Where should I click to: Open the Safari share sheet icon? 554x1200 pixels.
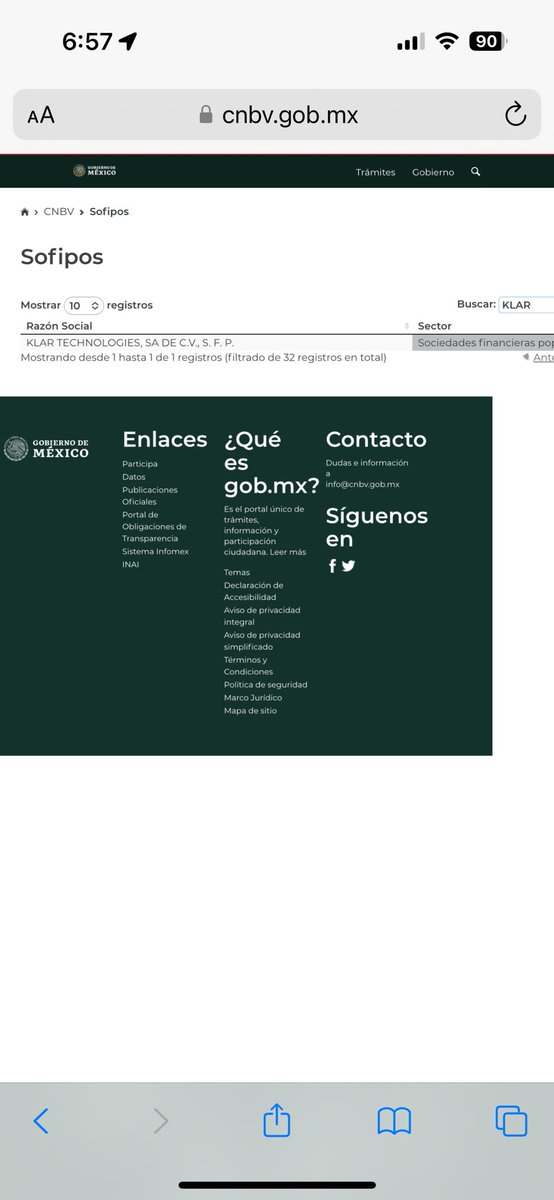pyautogui.click(x=277, y=1119)
